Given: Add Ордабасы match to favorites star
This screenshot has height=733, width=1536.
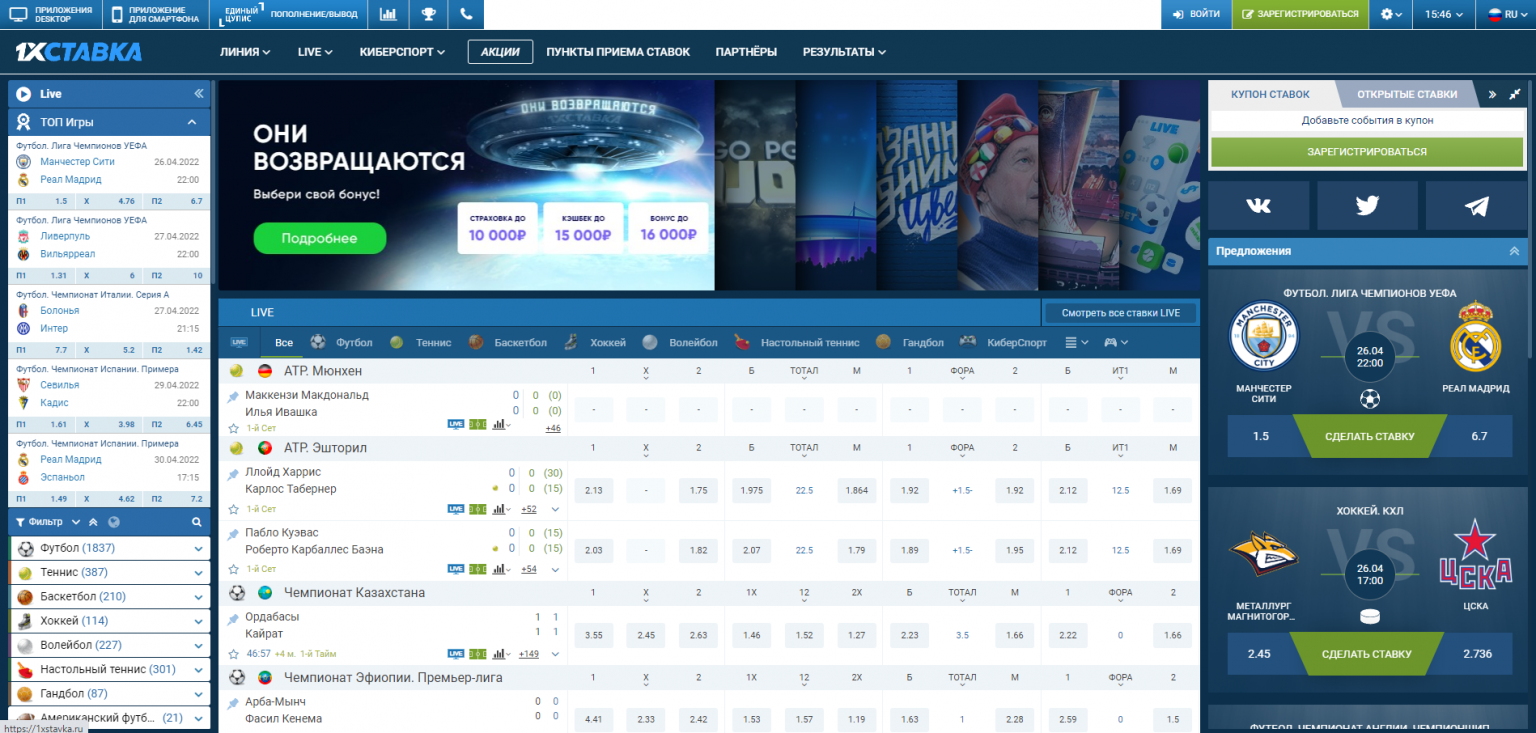Looking at the screenshot, I should (233, 654).
